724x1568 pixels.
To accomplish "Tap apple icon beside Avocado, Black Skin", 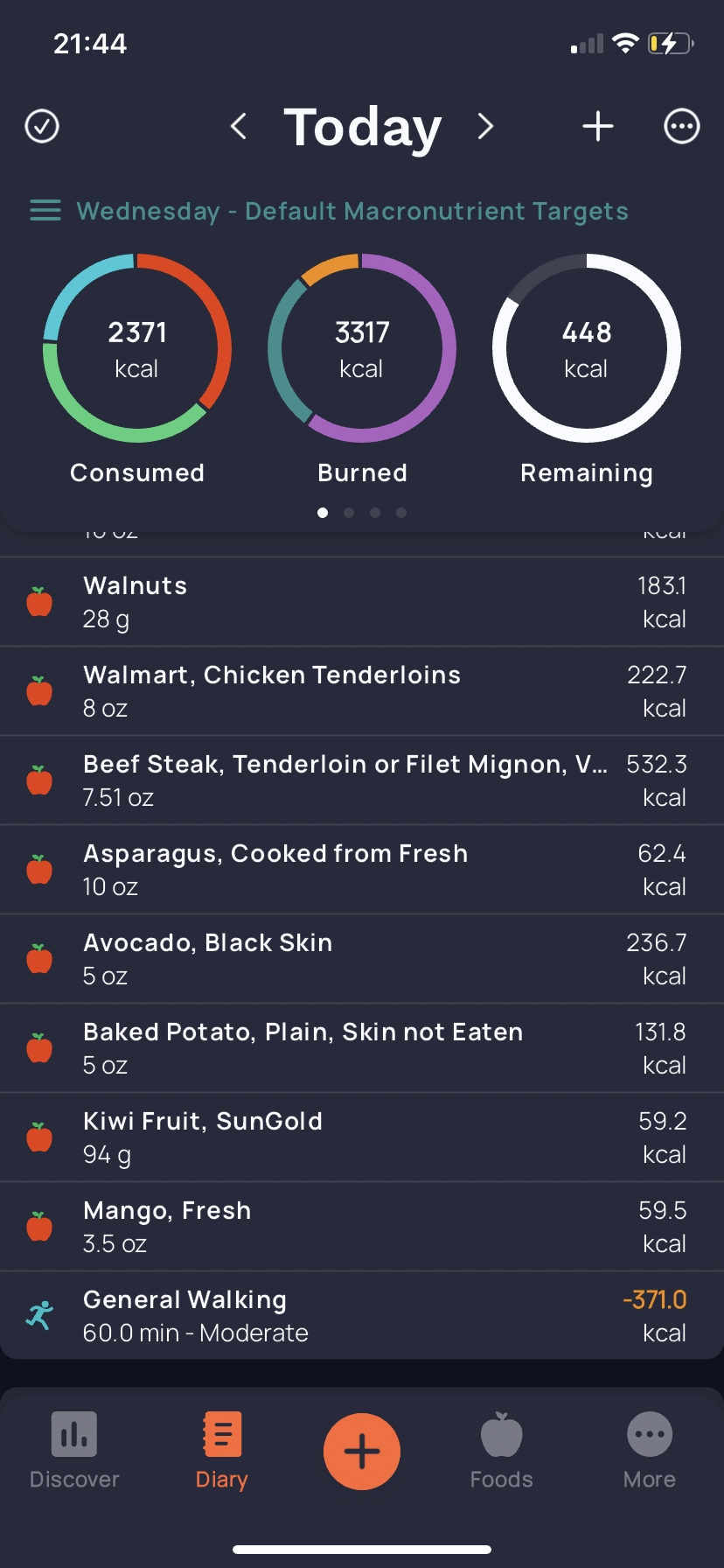I will coord(39,959).
